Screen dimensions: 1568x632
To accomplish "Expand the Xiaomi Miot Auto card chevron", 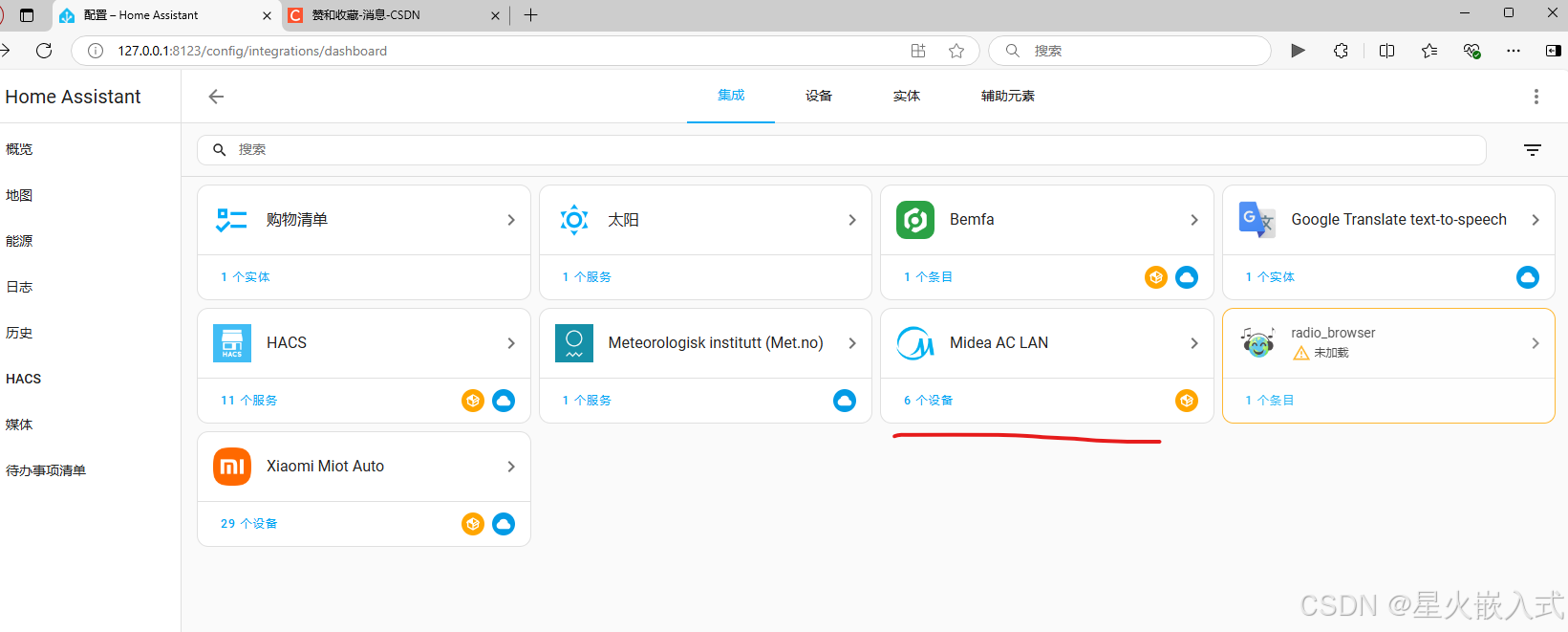I will point(511,467).
